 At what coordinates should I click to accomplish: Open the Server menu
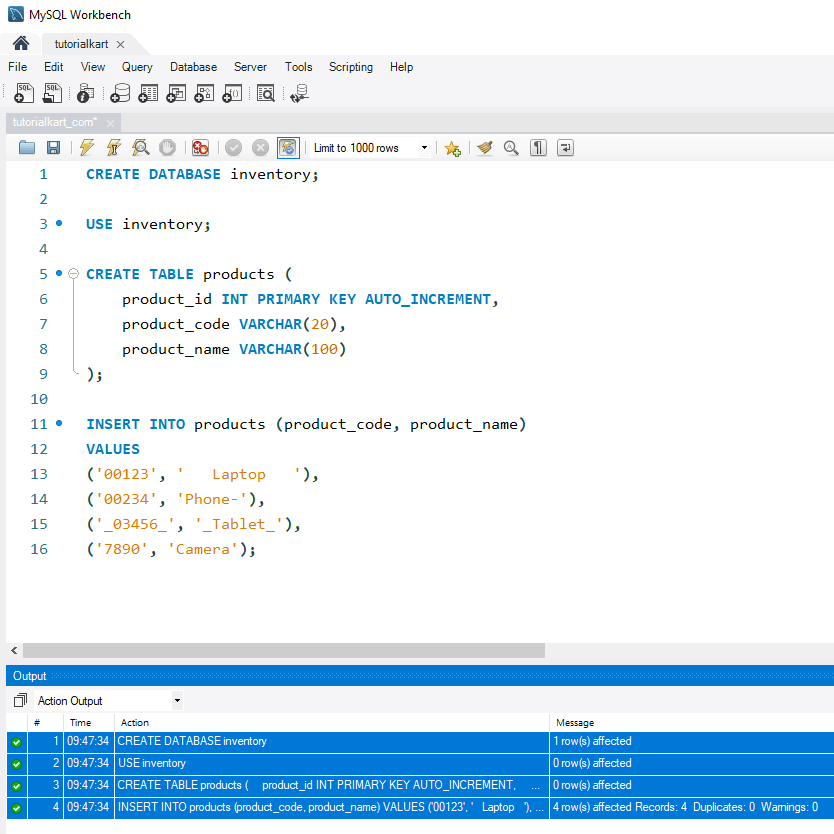coord(251,67)
